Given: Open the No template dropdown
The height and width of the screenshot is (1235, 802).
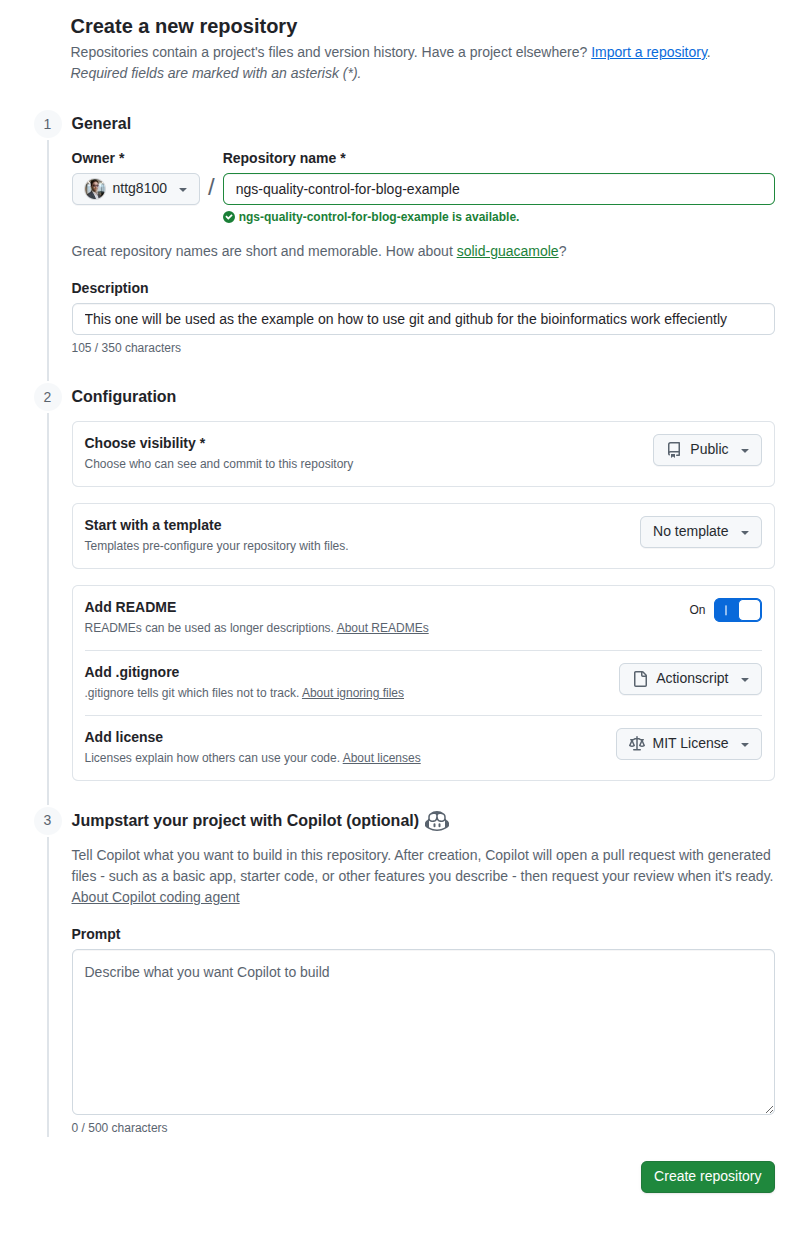Looking at the screenshot, I should [x=700, y=531].
